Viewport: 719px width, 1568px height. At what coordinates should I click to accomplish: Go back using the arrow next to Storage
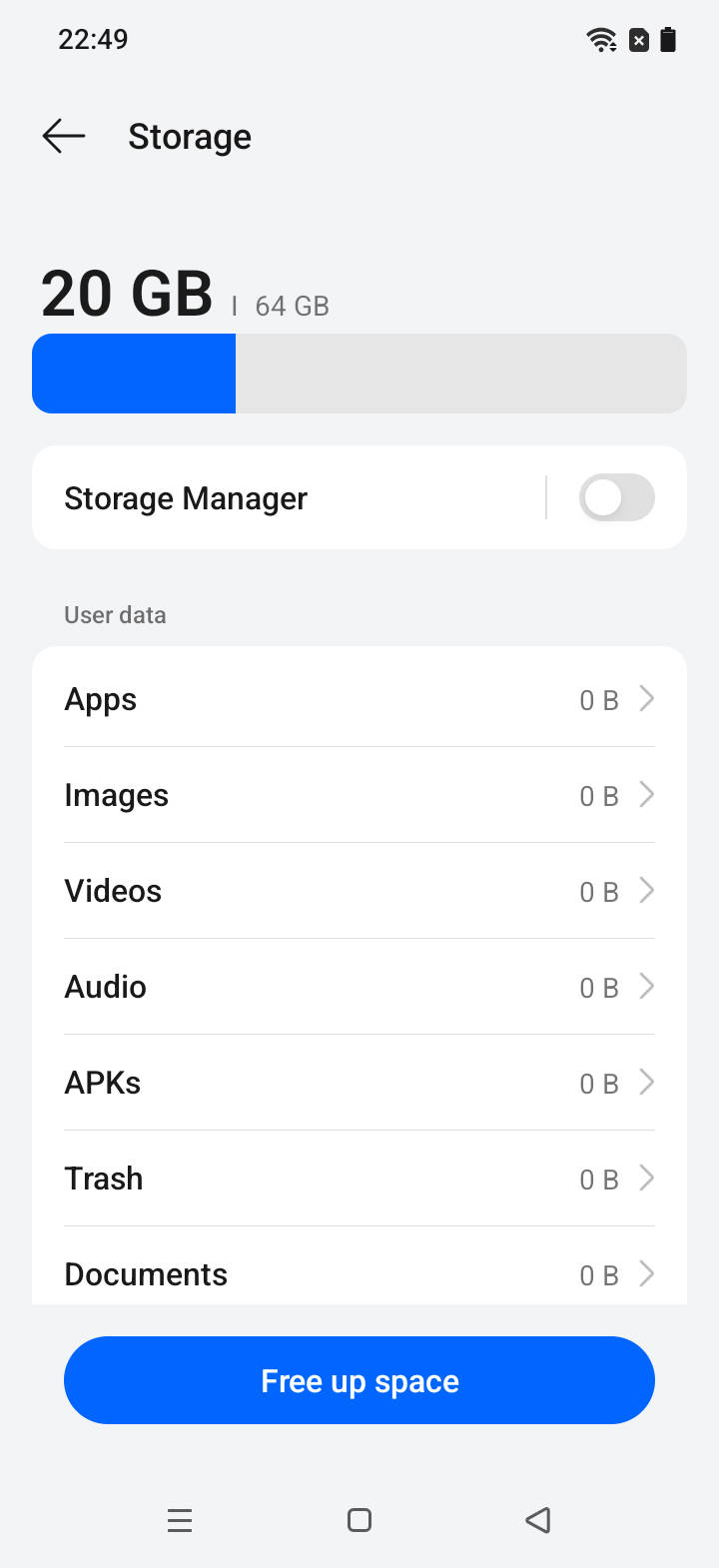(64, 136)
